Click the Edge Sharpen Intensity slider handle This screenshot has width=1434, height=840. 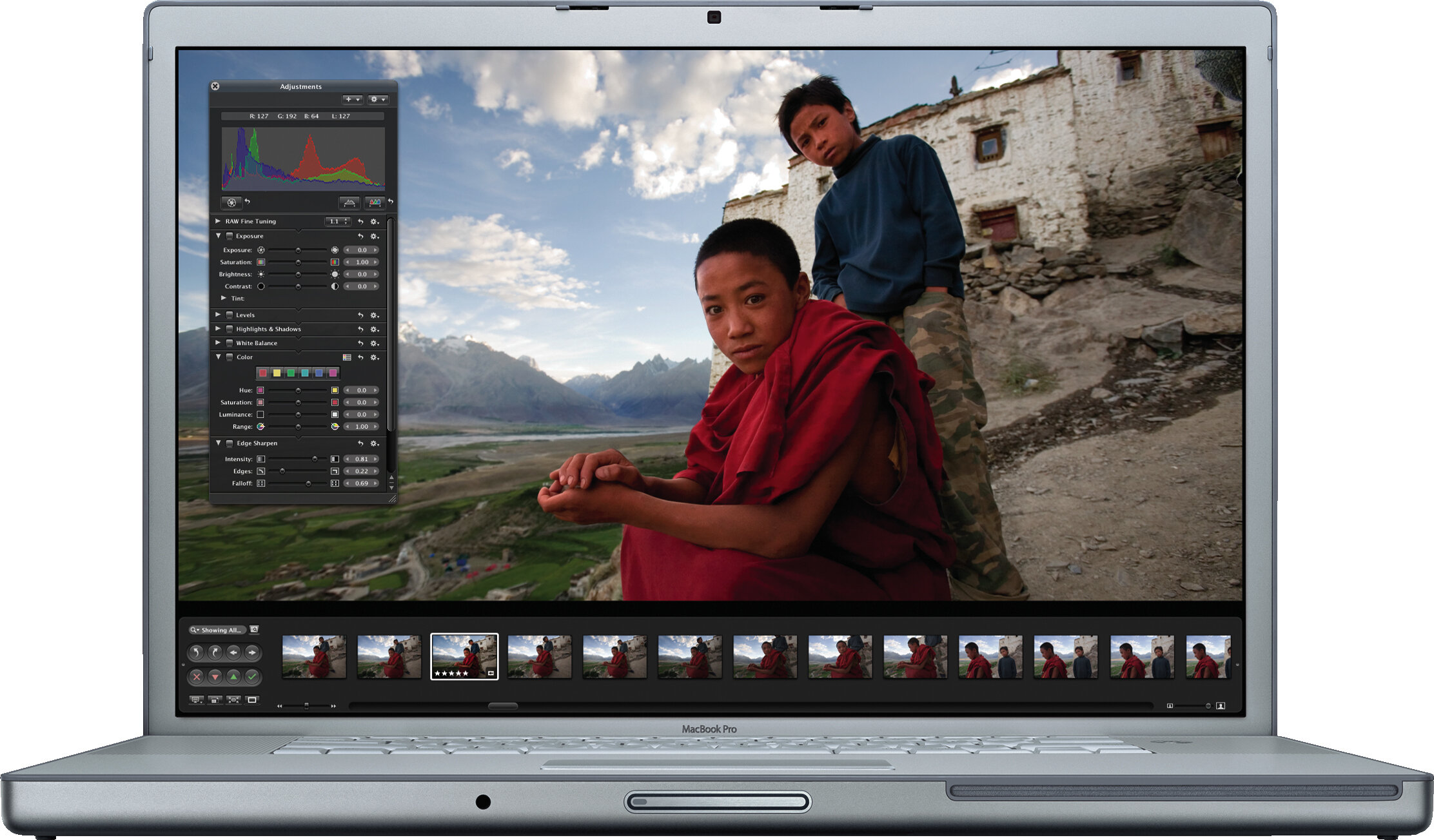tap(315, 459)
